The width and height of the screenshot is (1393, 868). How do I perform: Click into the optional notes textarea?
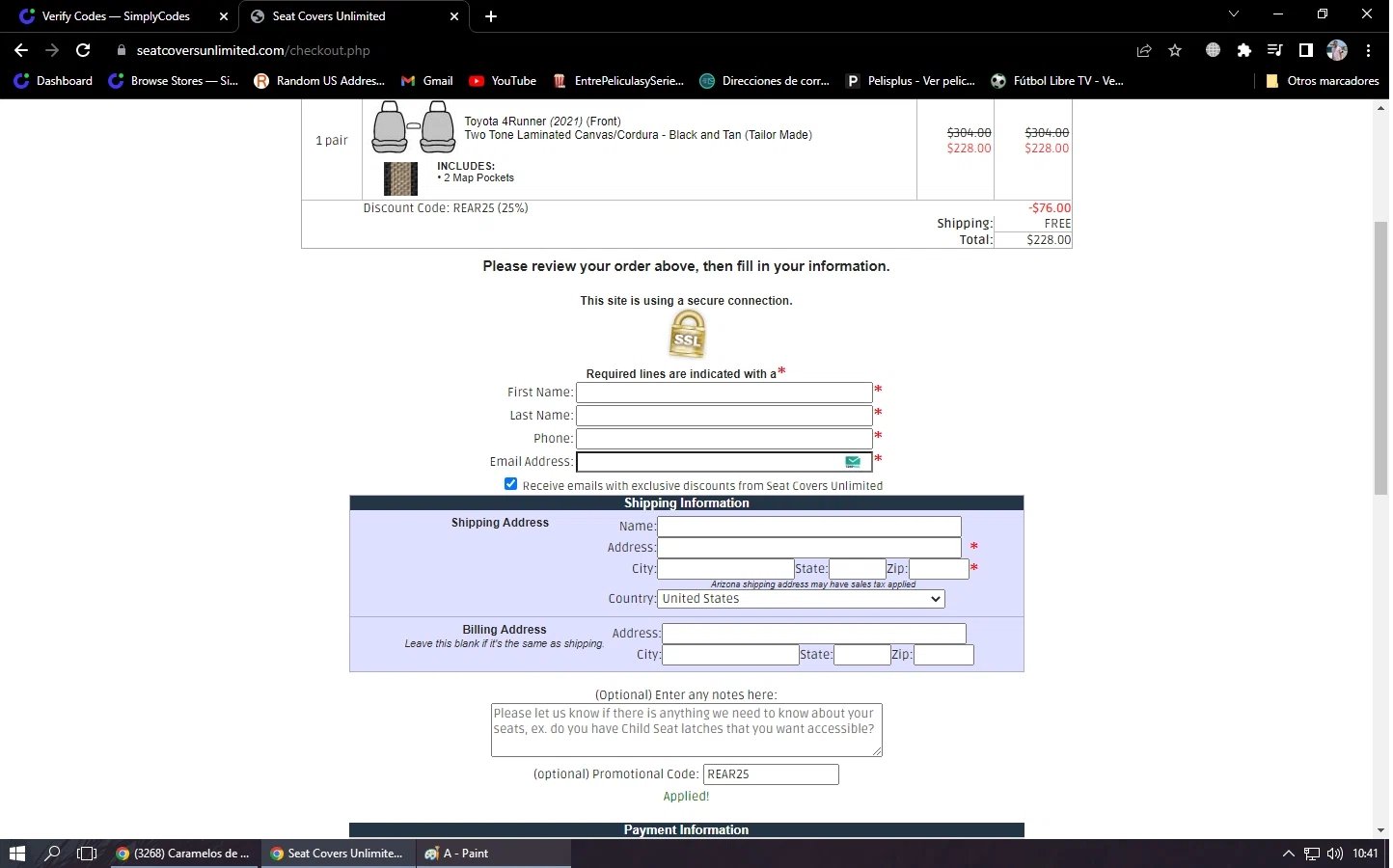(x=687, y=730)
